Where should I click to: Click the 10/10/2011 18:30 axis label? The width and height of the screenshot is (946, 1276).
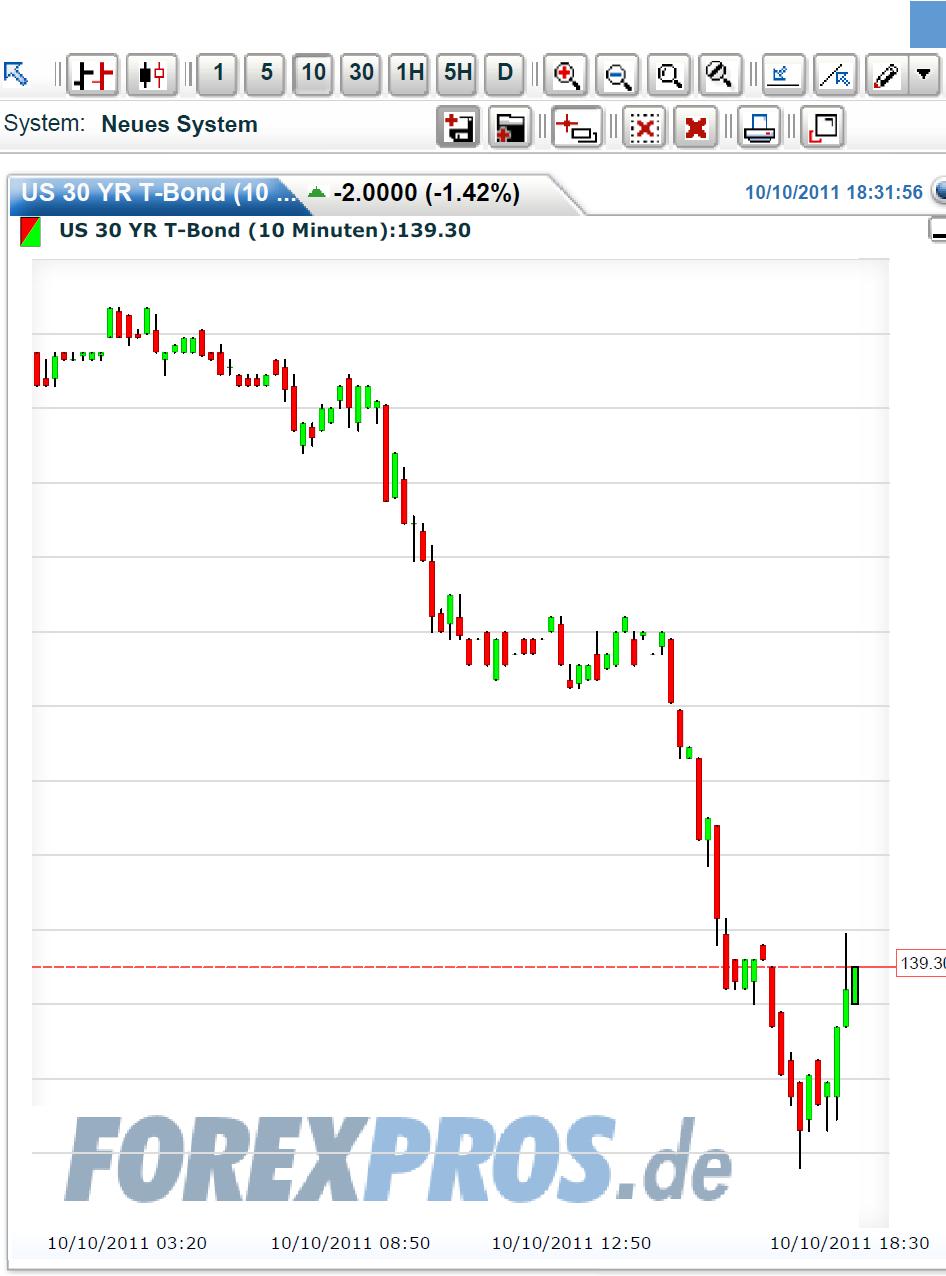[850, 1243]
